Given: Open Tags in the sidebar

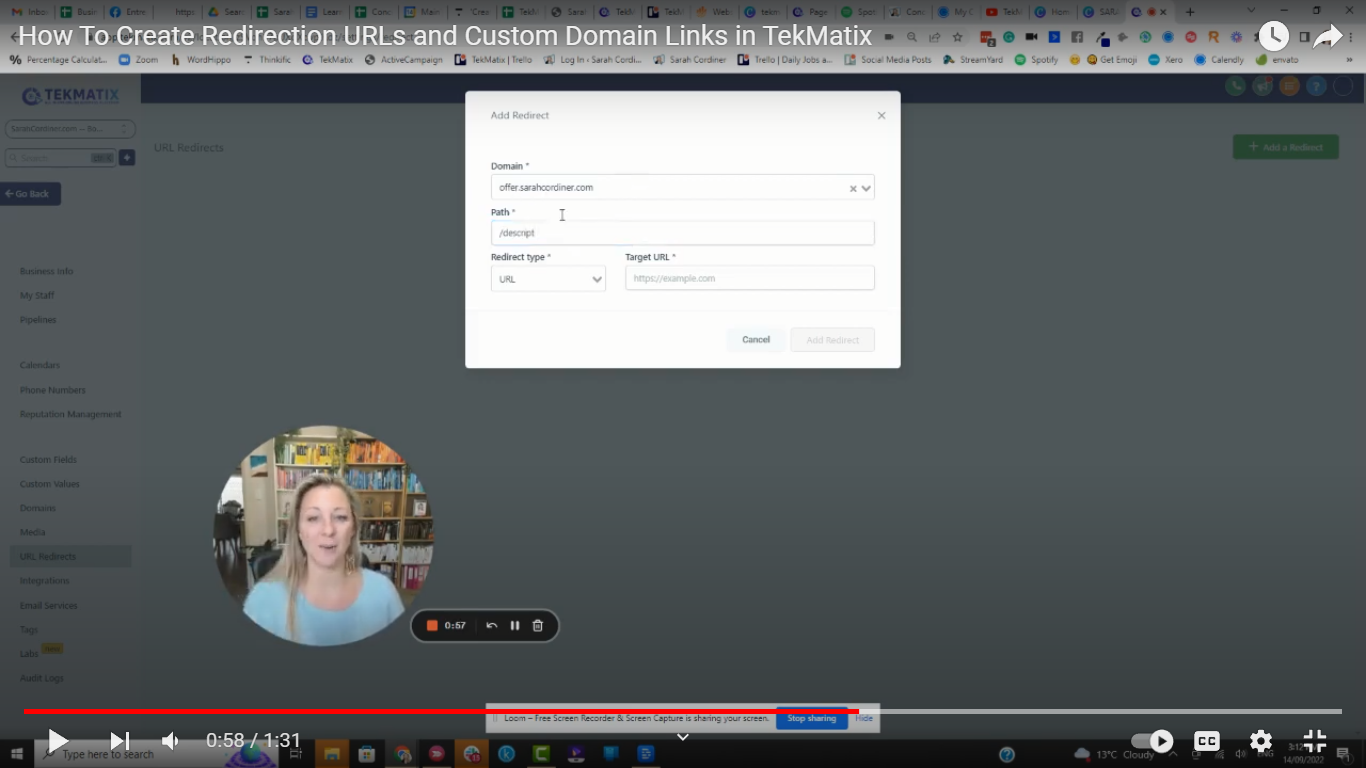Looking at the screenshot, I should click(29, 629).
